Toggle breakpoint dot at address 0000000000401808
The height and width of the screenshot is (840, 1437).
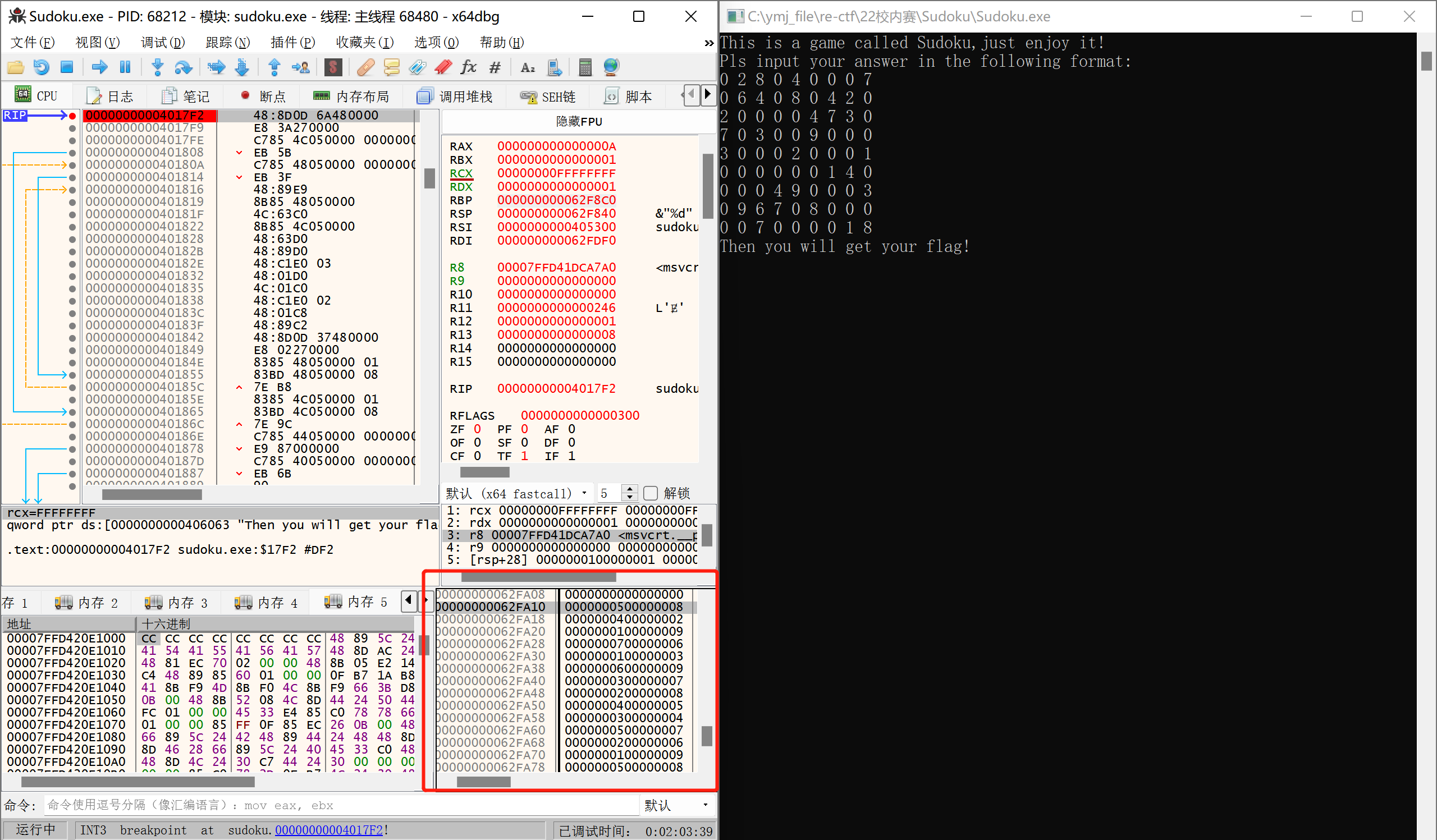pyautogui.click(x=72, y=152)
